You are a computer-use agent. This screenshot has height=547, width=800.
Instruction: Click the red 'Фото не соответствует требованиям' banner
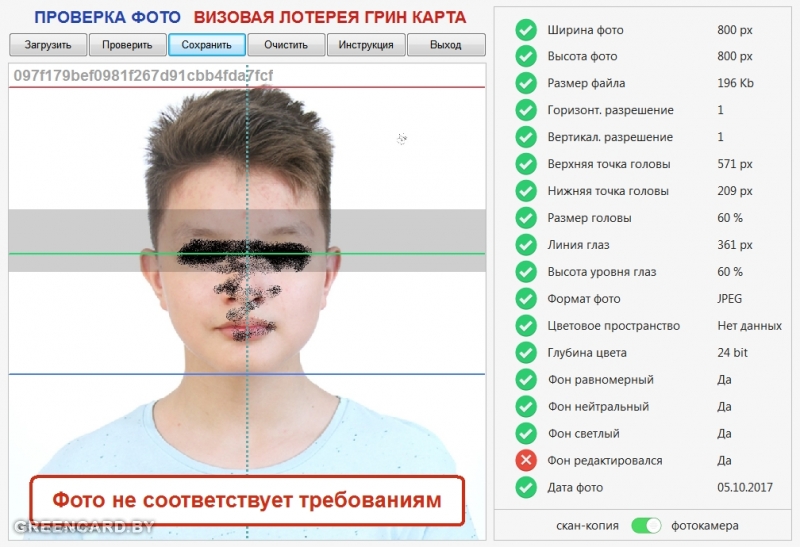(x=246, y=500)
